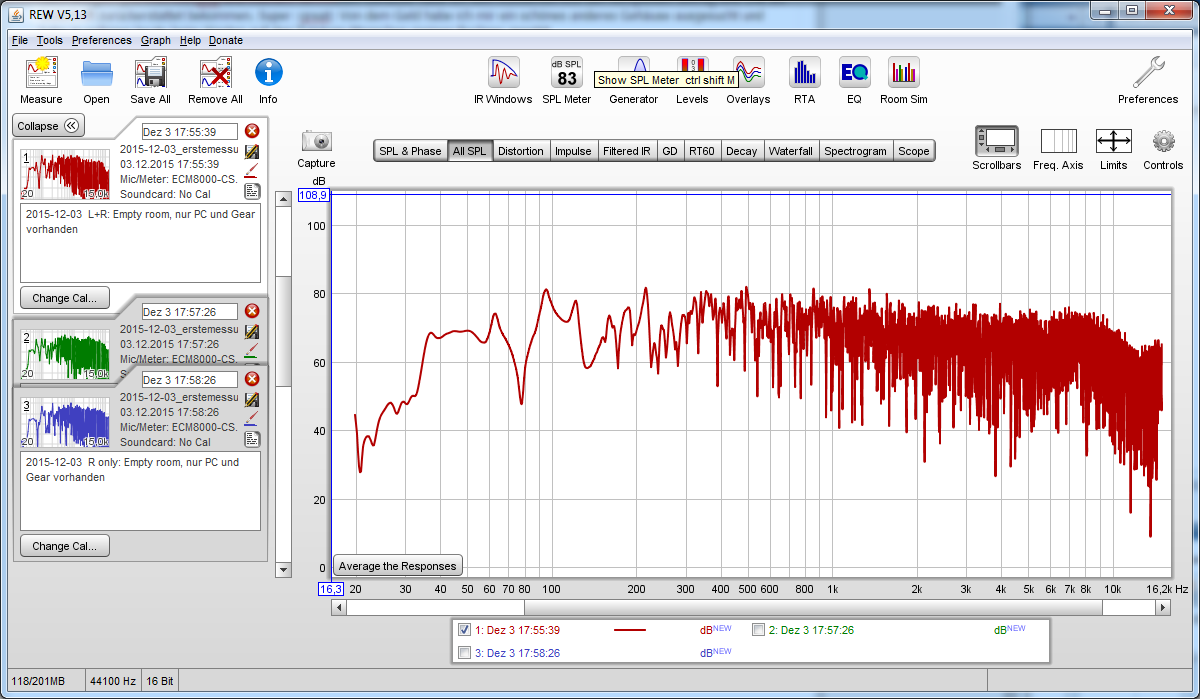Open the Preferences menu
Image resolution: width=1200 pixels, height=699 pixels.
coord(101,40)
